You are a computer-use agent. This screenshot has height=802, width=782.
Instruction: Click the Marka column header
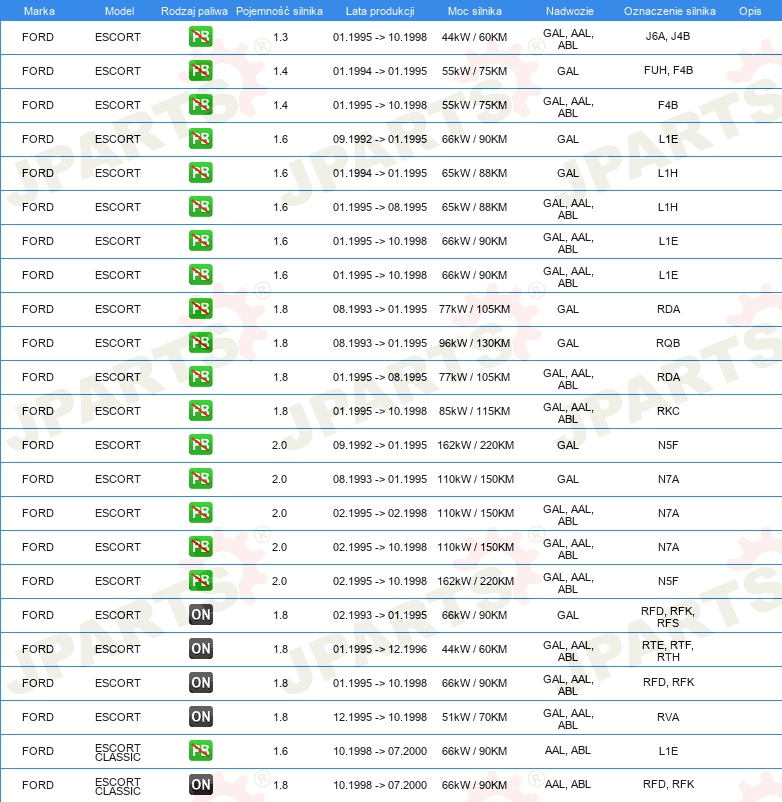pos(39,11)
